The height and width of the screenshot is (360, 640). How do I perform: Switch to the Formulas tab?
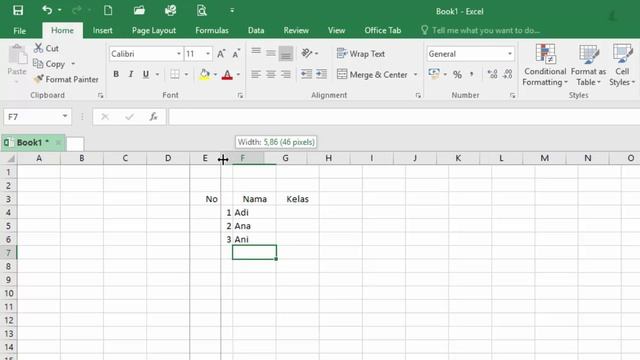pos(212,31)
